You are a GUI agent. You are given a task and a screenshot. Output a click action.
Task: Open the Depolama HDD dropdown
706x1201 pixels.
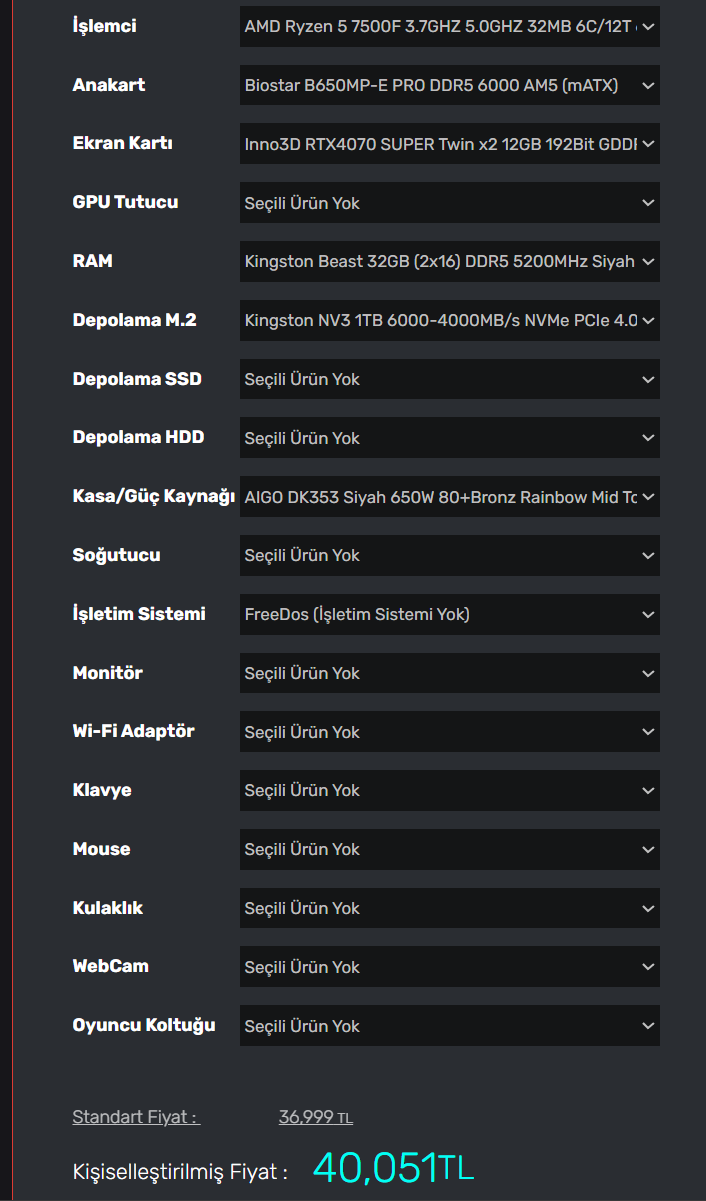point(449,438)
